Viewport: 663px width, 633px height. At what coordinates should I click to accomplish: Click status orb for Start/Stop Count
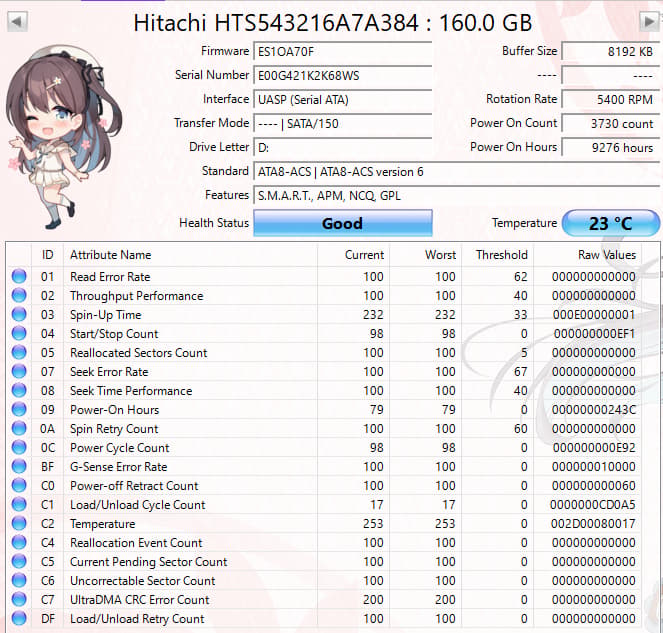point(19,333)
